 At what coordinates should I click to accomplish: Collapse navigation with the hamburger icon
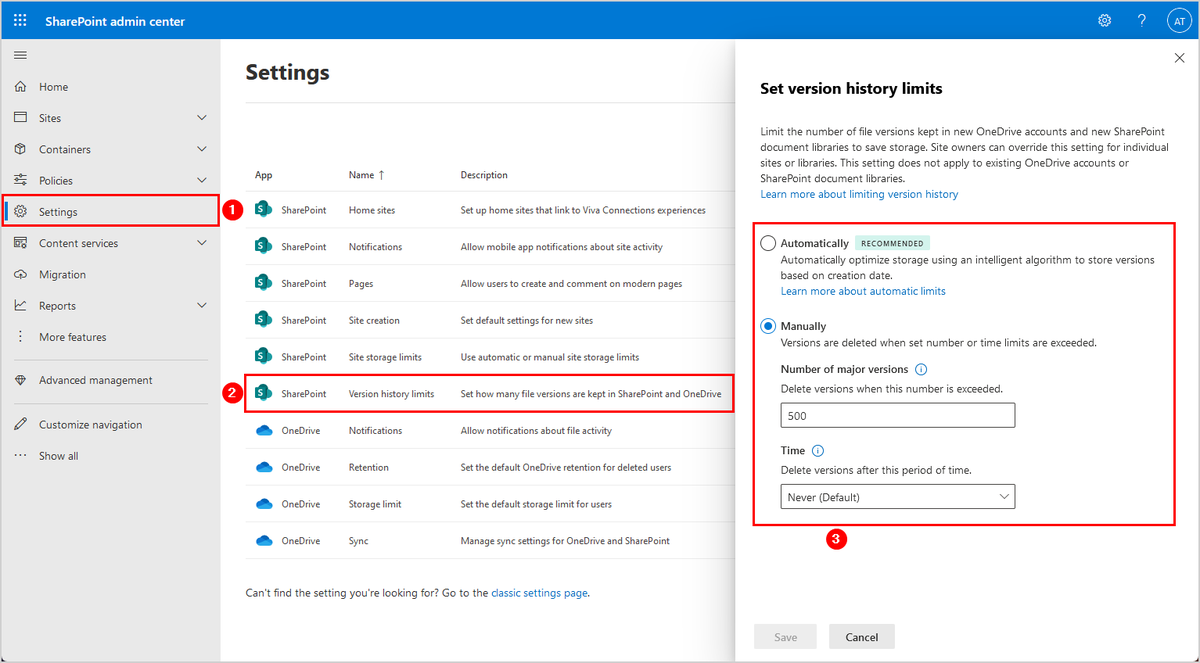click(x=20, y=55)
